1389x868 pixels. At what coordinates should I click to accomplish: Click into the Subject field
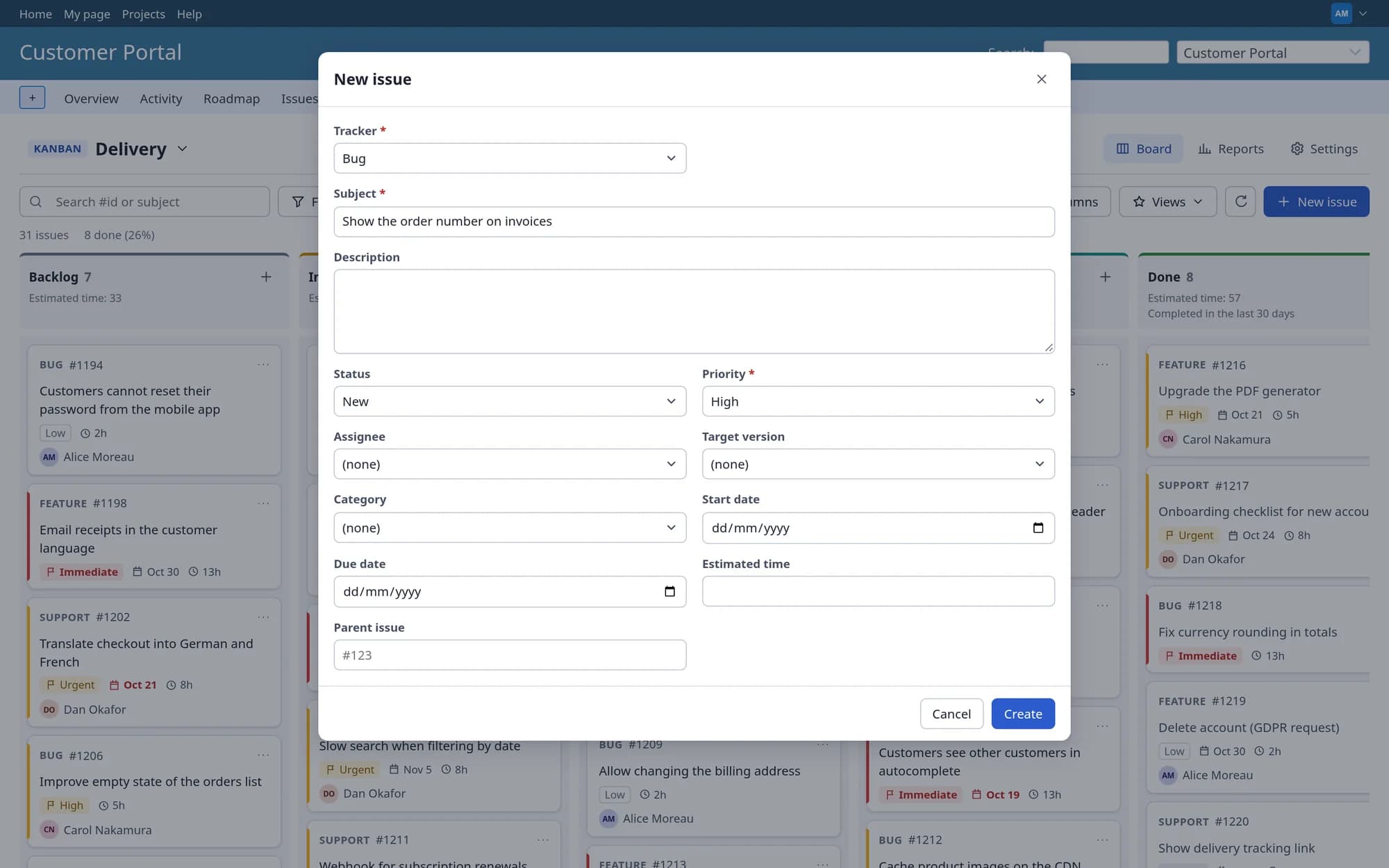[x=694, y=222]
